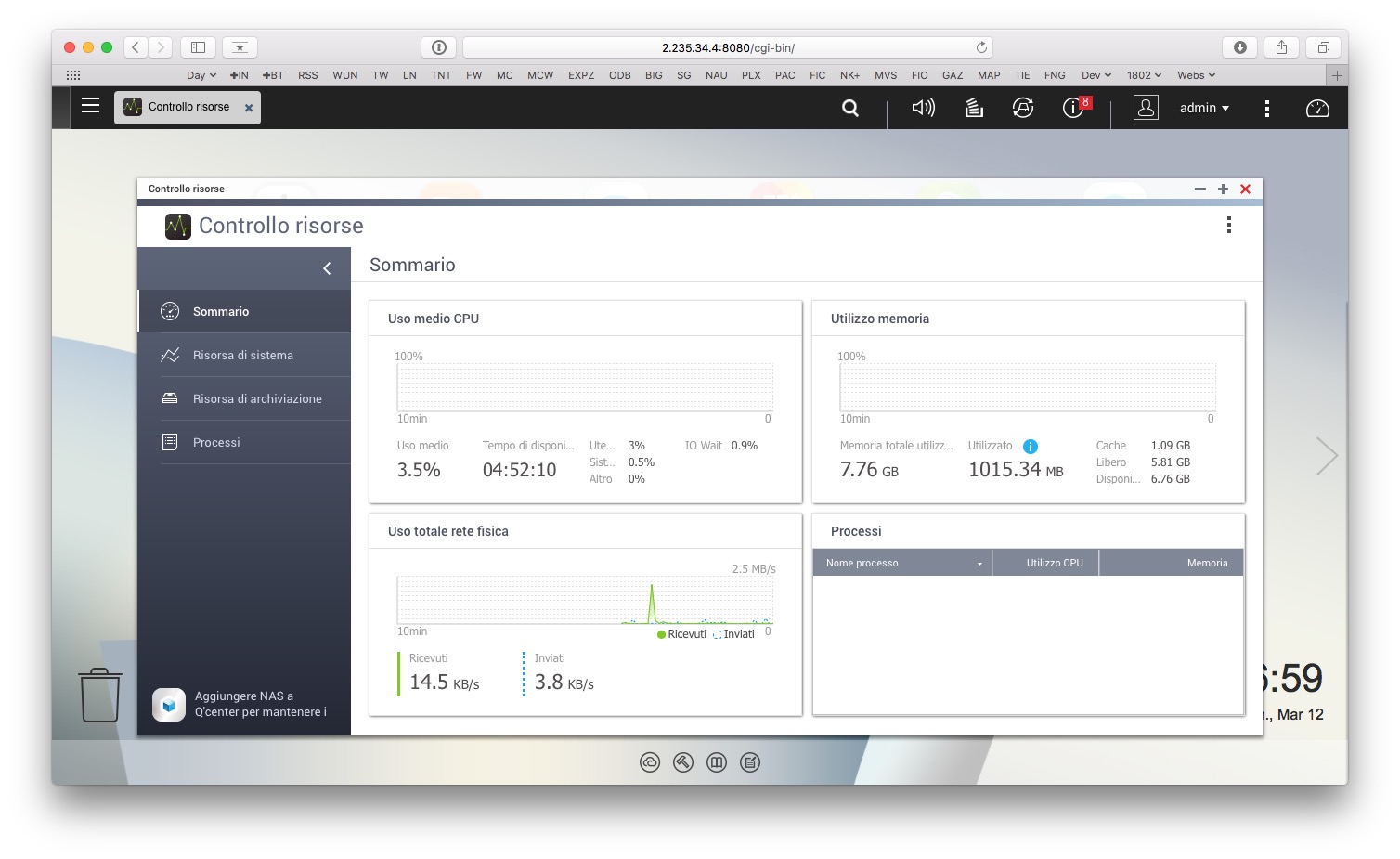1400x859 pixels.
Task: Open the dashboard gauge icon
Action: (1317, 108)
